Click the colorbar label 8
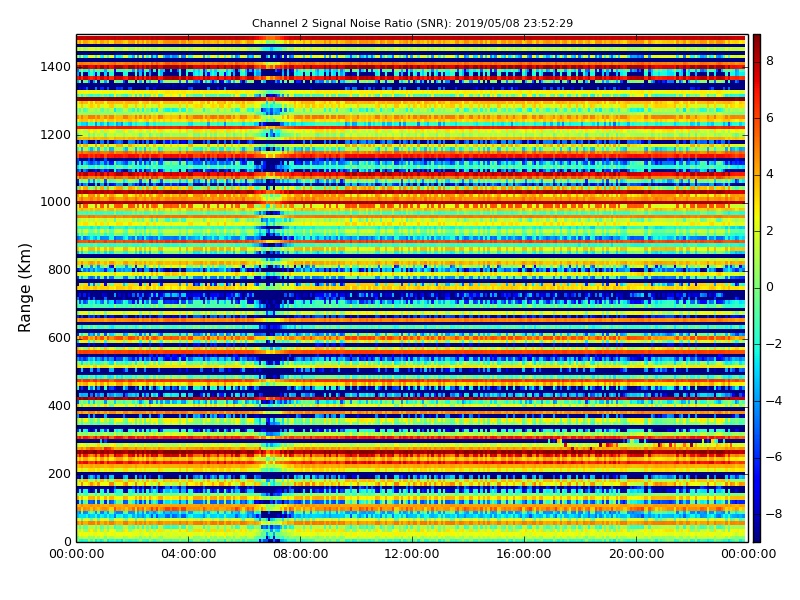The height and width of the screenshot is (600, 800). (770, 61)
